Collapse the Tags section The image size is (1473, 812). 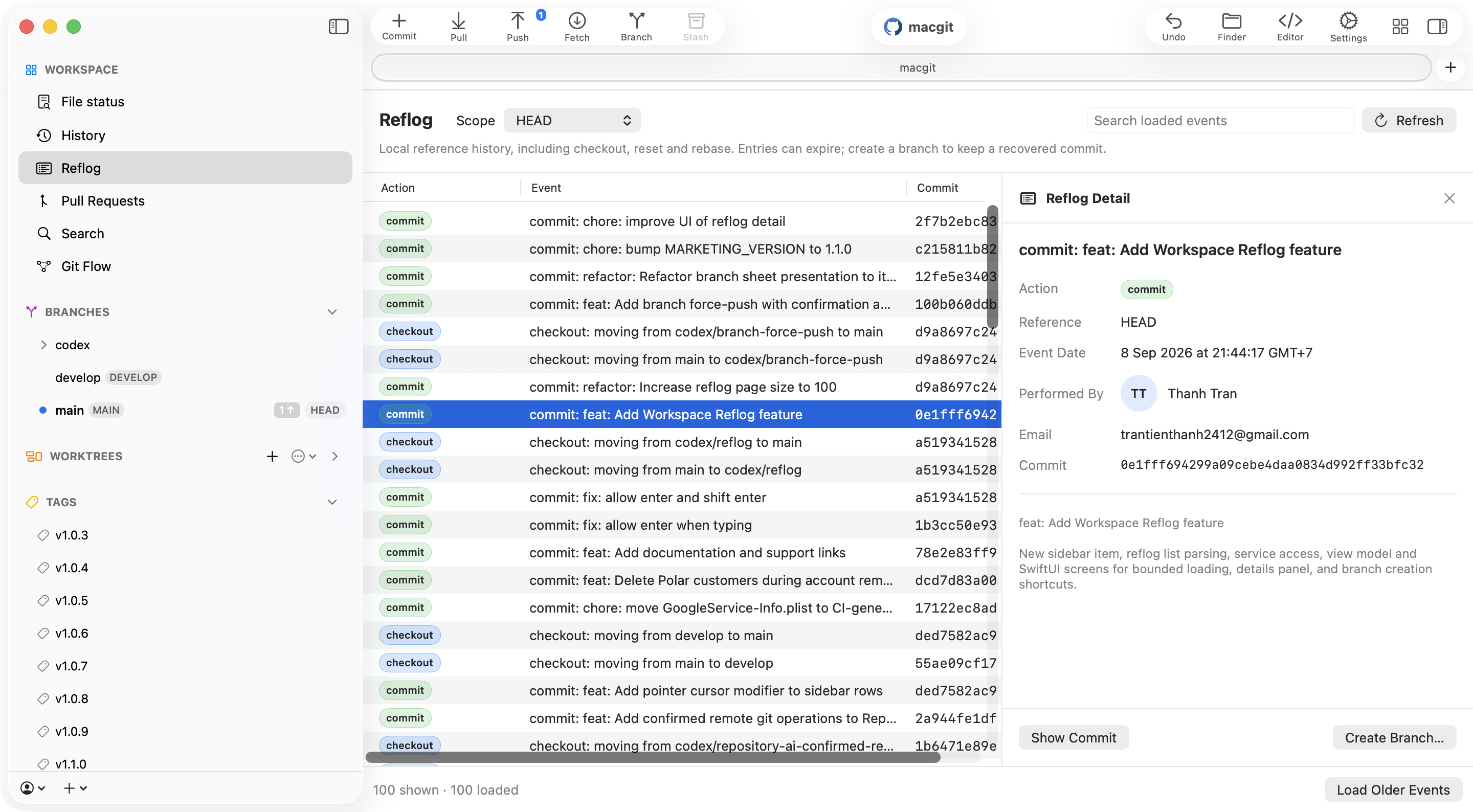pos(332,502)
